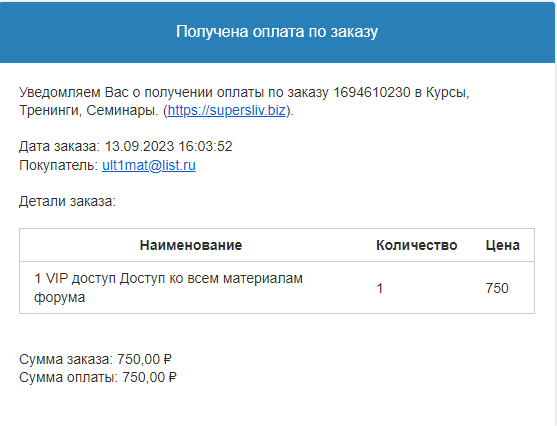
Task: Click the 'Цена' column header
Action: tap(503, 245)
